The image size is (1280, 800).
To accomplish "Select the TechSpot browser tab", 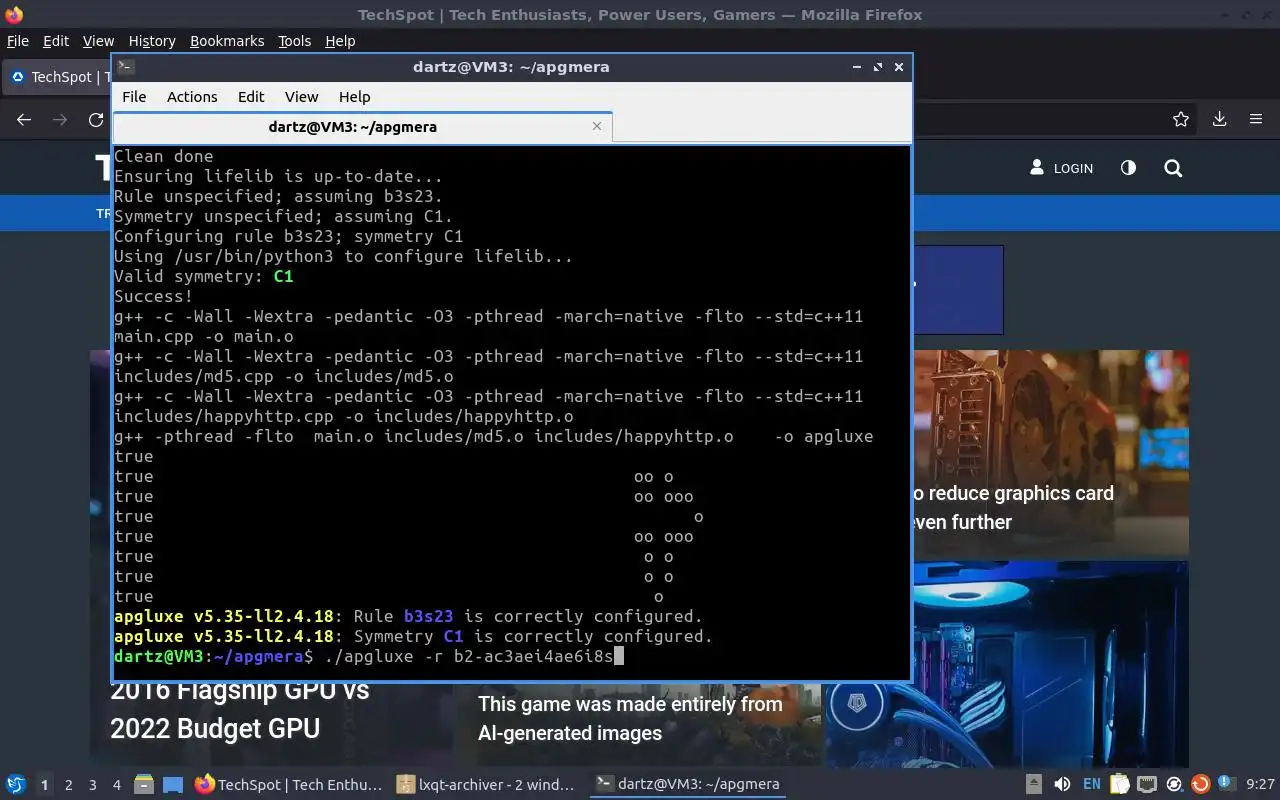I will click(x=57, y=77).
